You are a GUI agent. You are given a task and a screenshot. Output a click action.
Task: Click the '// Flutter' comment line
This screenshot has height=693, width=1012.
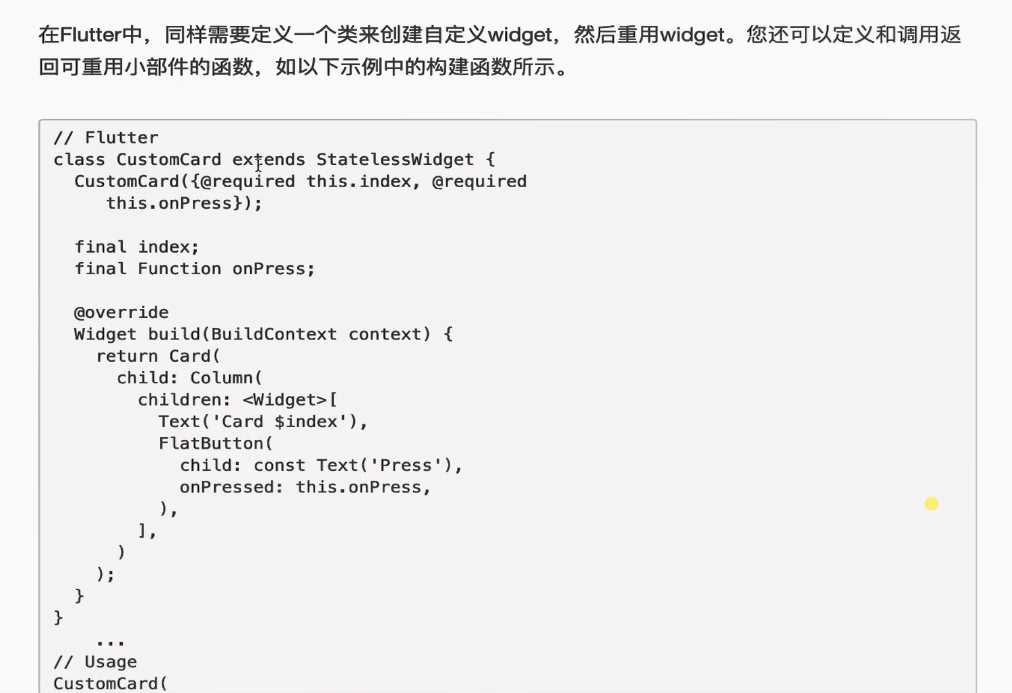pyautogui.click(x=106, y=137)
